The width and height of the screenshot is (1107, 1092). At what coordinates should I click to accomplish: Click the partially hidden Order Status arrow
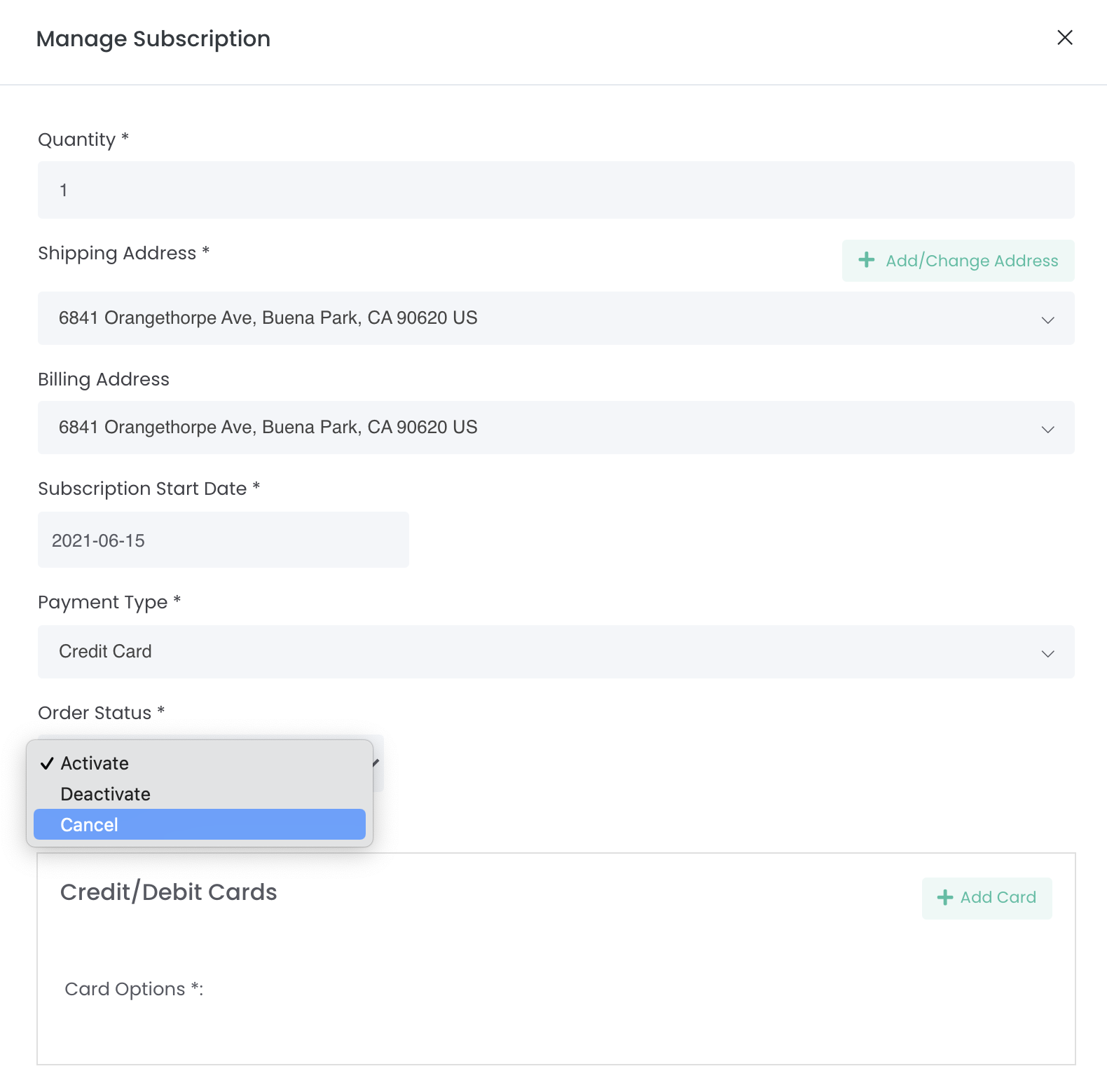(x=376, y=763)
